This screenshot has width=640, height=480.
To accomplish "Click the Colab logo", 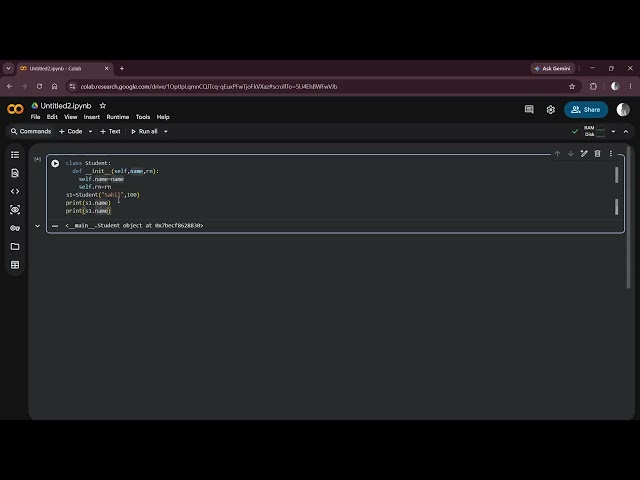I will [x=16, y=109].
